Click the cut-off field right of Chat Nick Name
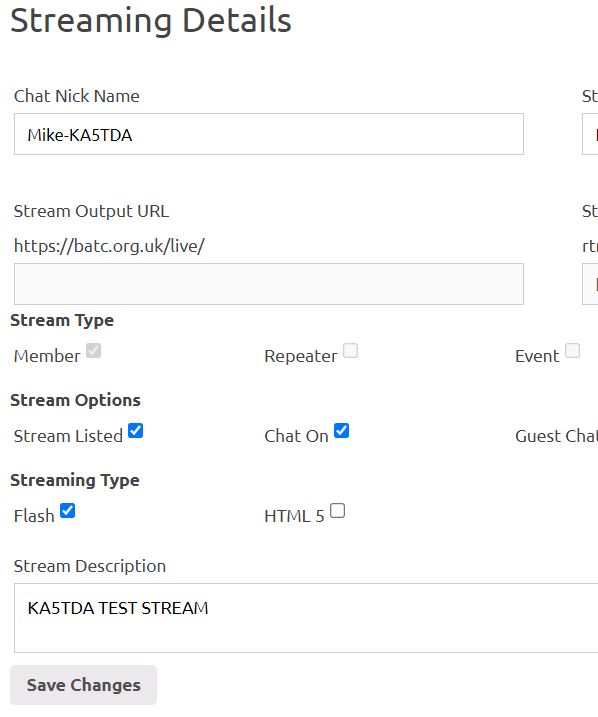 click(590, 134)
